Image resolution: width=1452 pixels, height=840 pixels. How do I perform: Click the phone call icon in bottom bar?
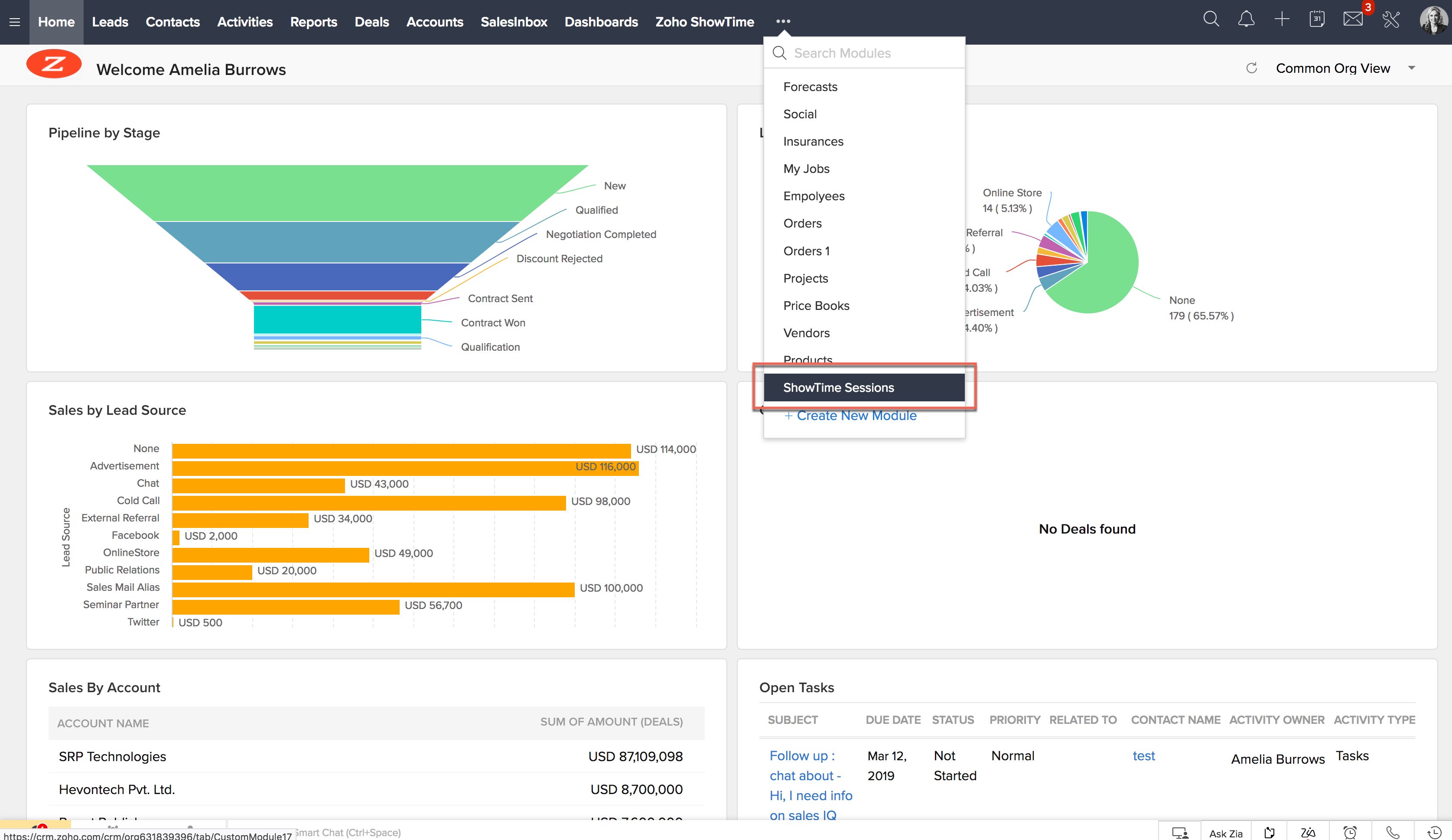1393,833
